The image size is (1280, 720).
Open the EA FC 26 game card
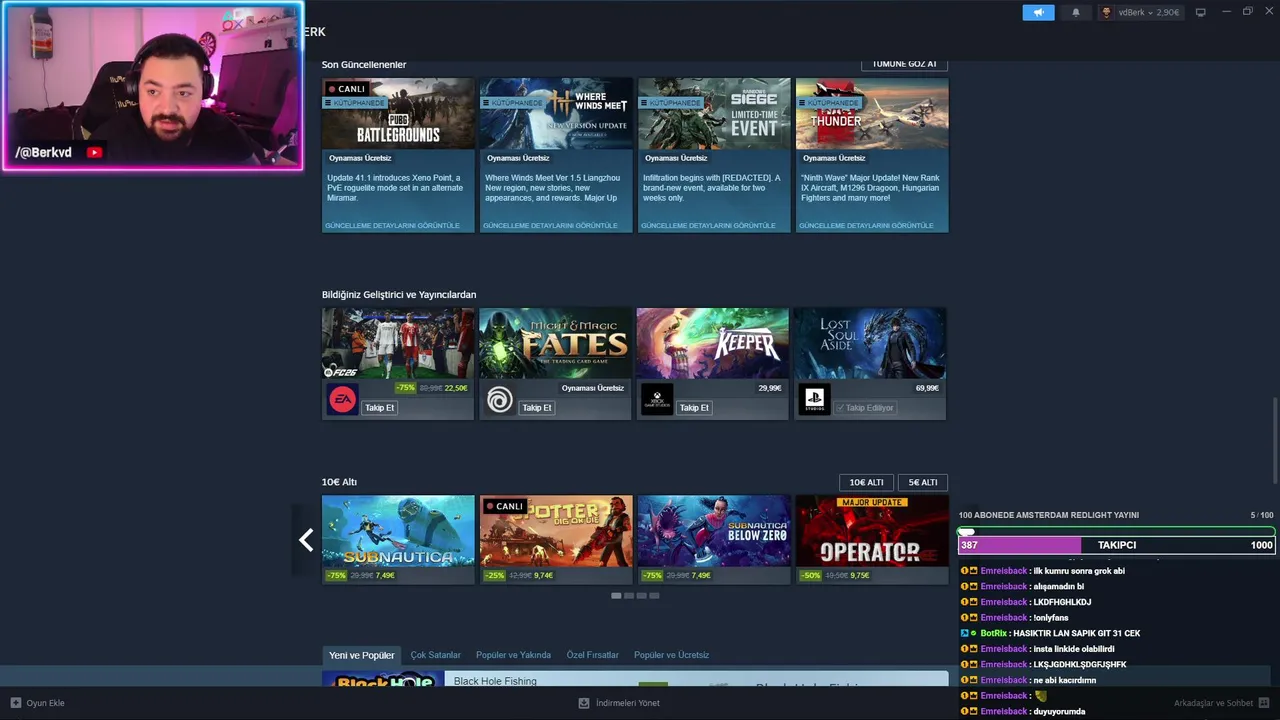pos(398,343)
